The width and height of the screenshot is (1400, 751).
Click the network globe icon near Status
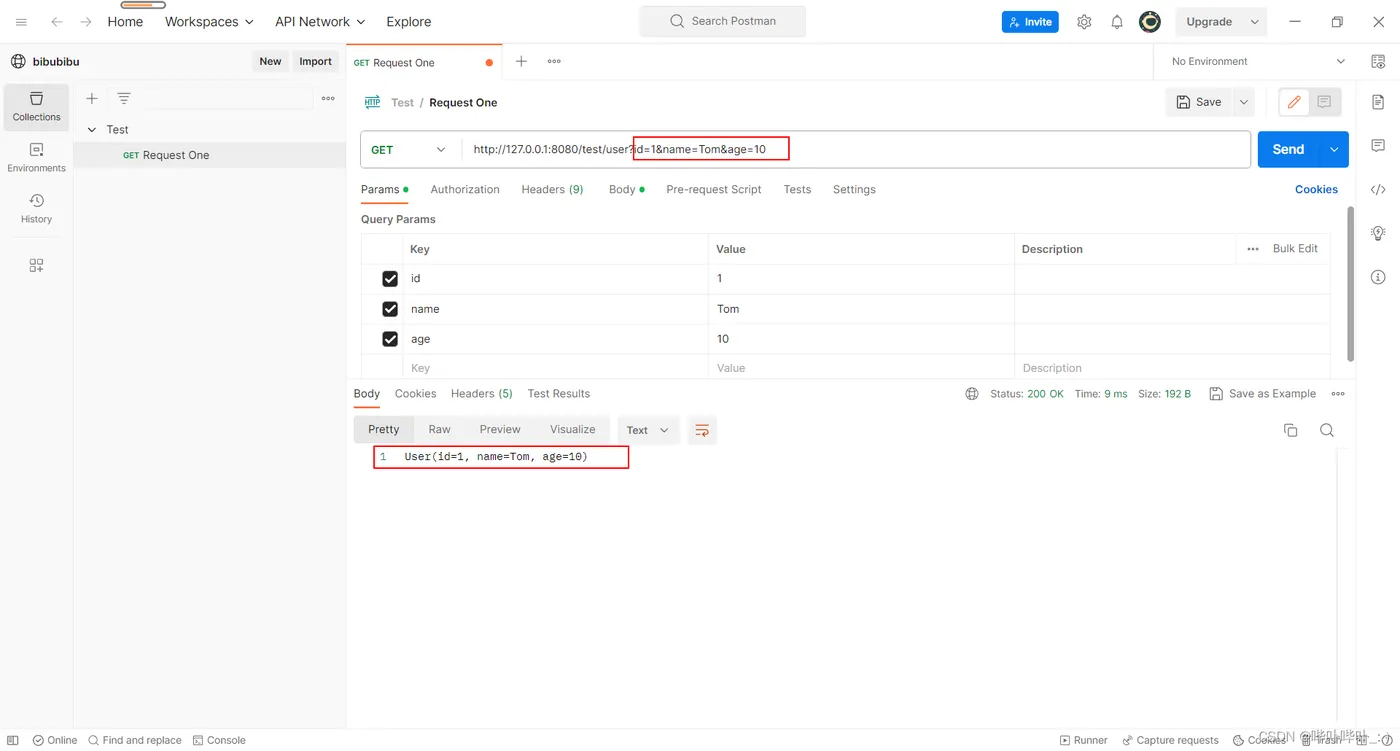coord(972,394)
